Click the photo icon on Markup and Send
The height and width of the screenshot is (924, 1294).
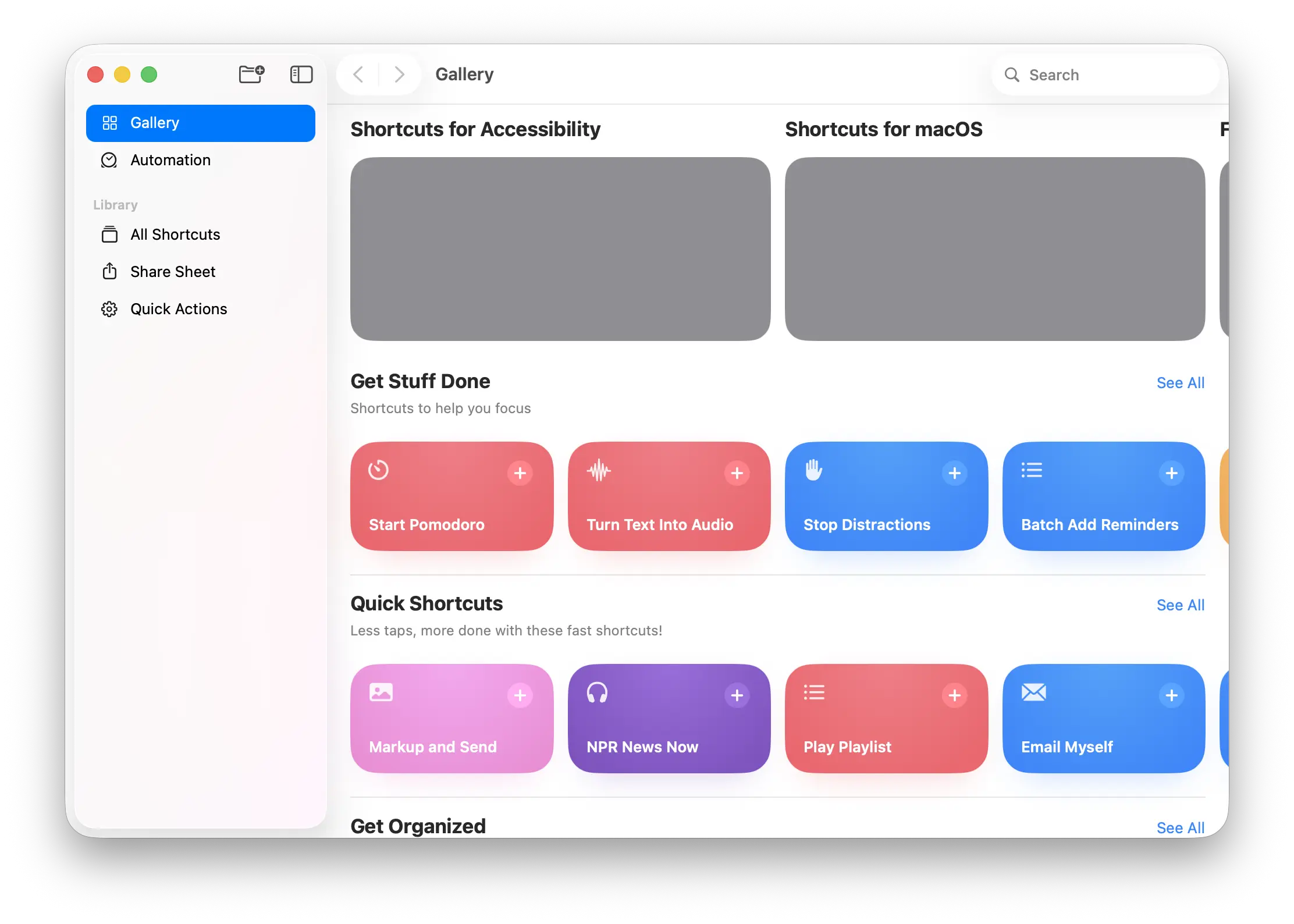(x=381, y=692)
